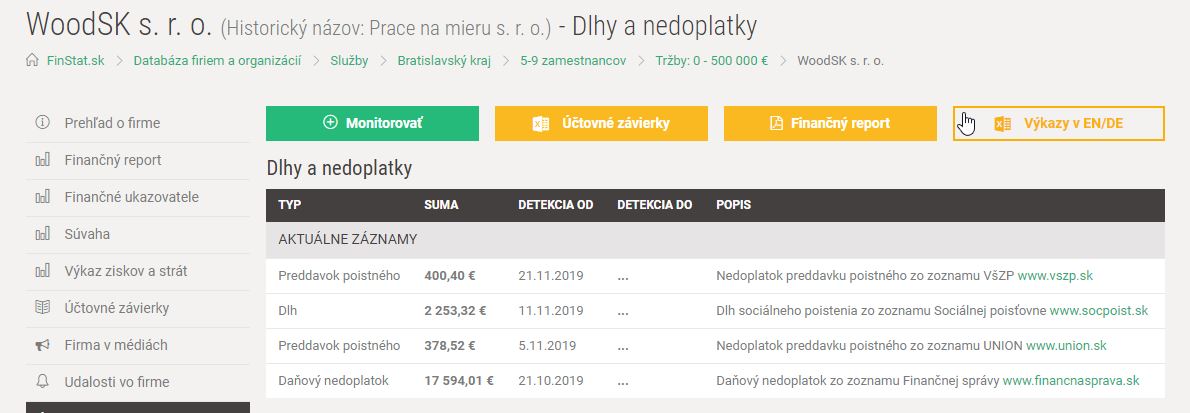
Task: Click the SUMA column header
Action: pyautogui.click(x=441, y=205)
